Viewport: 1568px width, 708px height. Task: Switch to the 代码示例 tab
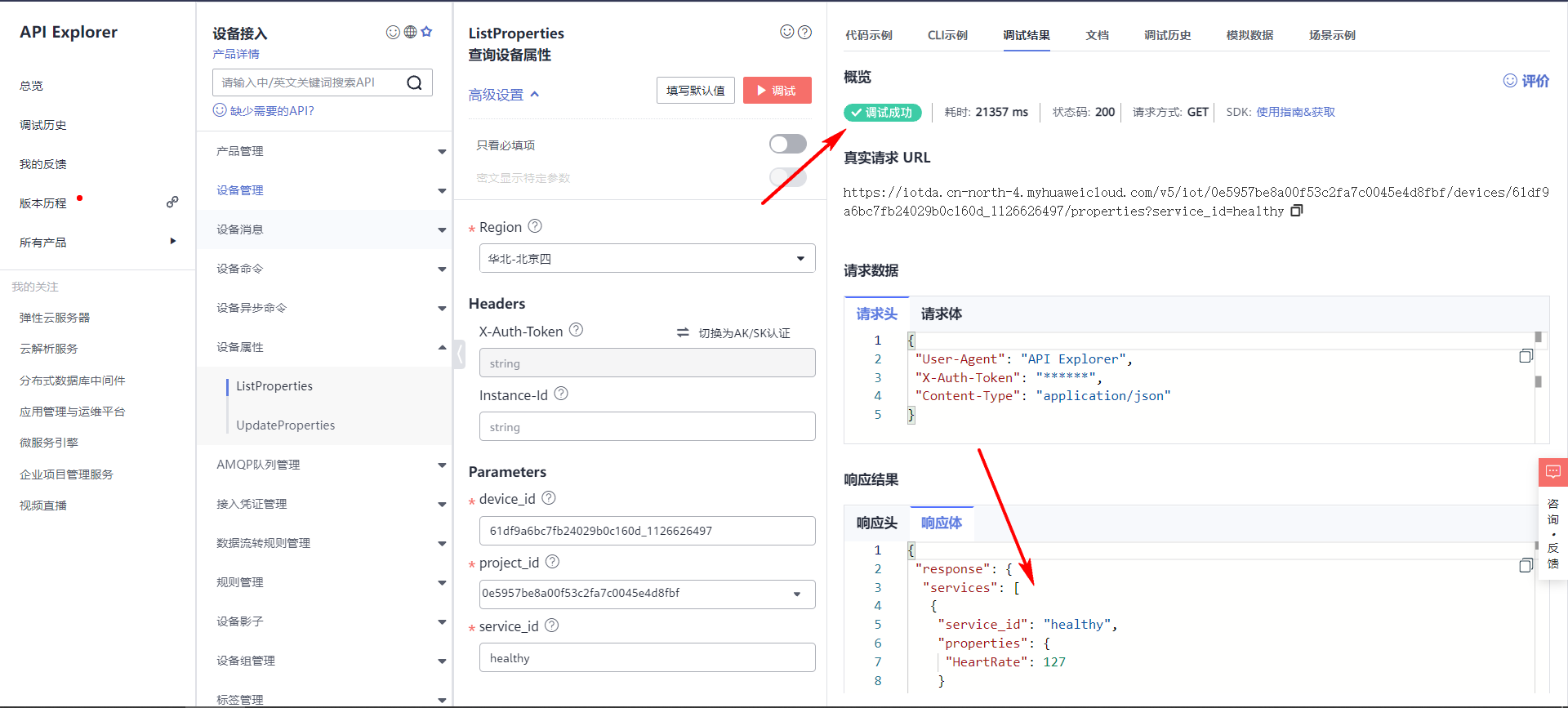pyautogui.click(x=869, y=35)
